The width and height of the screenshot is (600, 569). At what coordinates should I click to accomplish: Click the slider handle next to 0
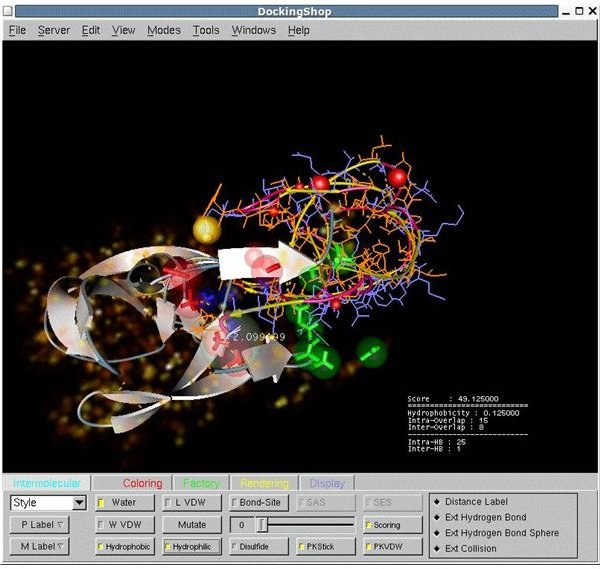262,525
